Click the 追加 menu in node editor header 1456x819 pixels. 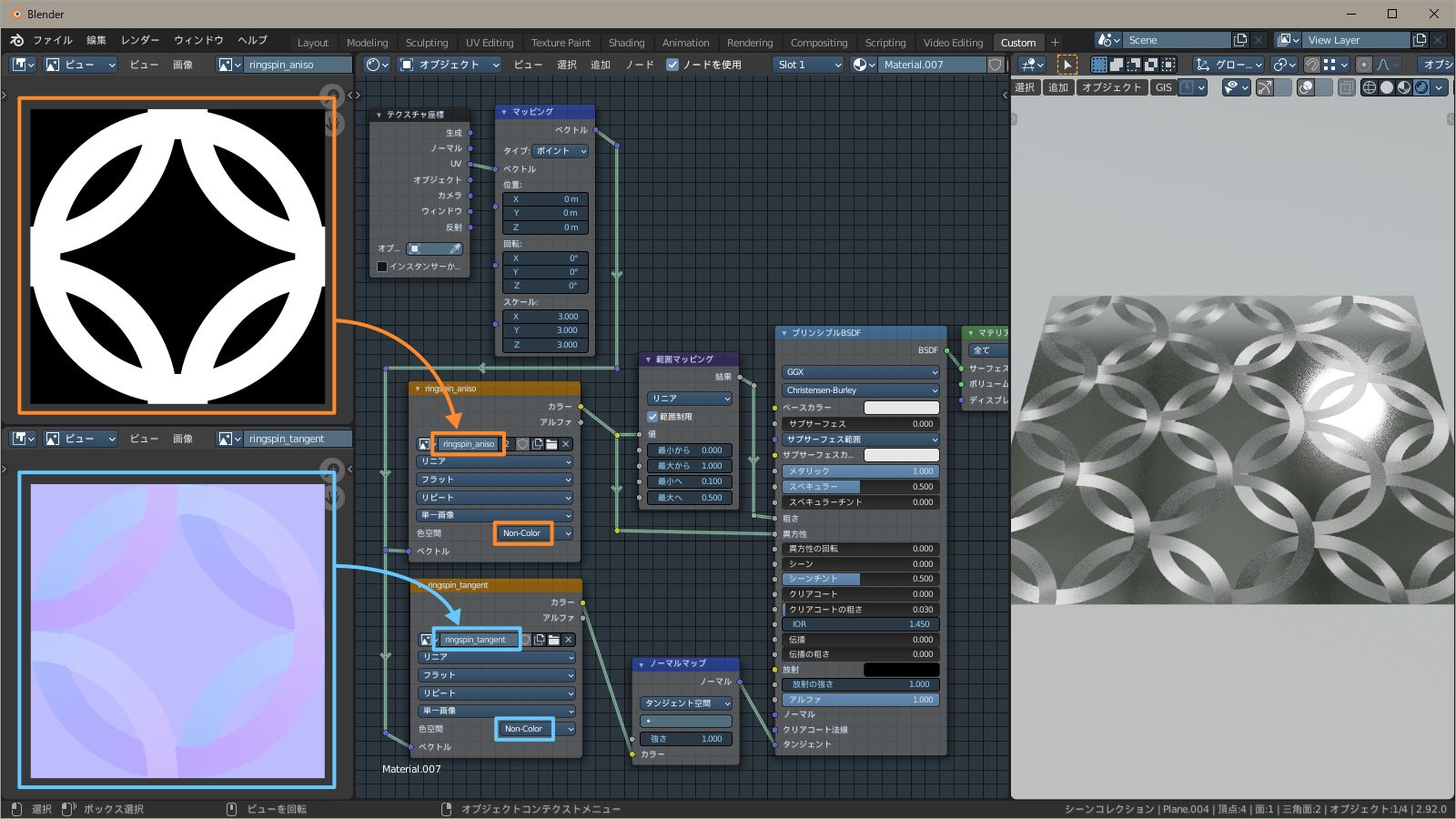tap(601, 65)
